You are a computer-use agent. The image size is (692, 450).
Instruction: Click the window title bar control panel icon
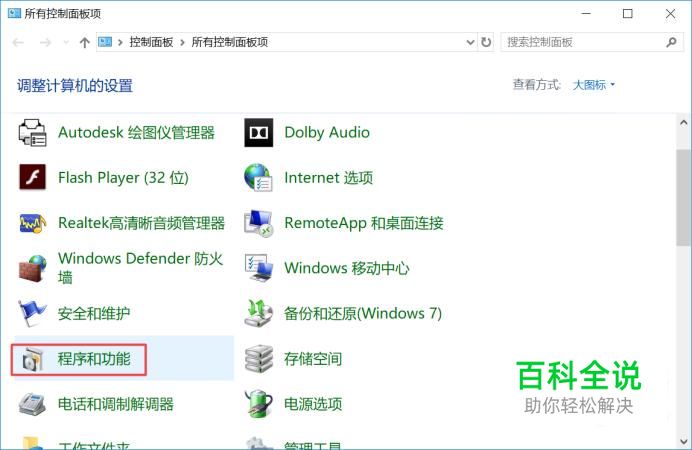pos(14,13)
